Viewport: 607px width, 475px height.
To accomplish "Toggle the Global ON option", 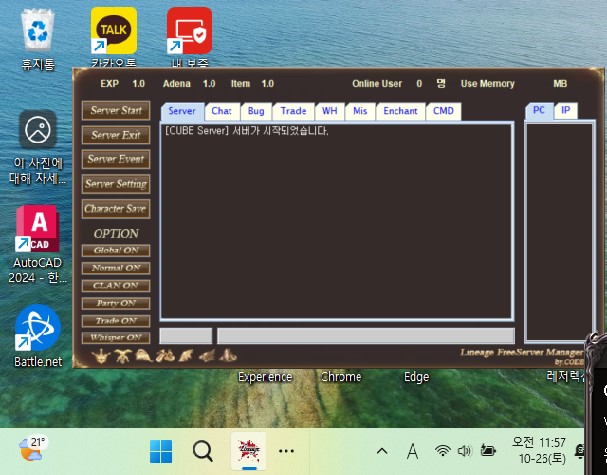I will 116,250.
